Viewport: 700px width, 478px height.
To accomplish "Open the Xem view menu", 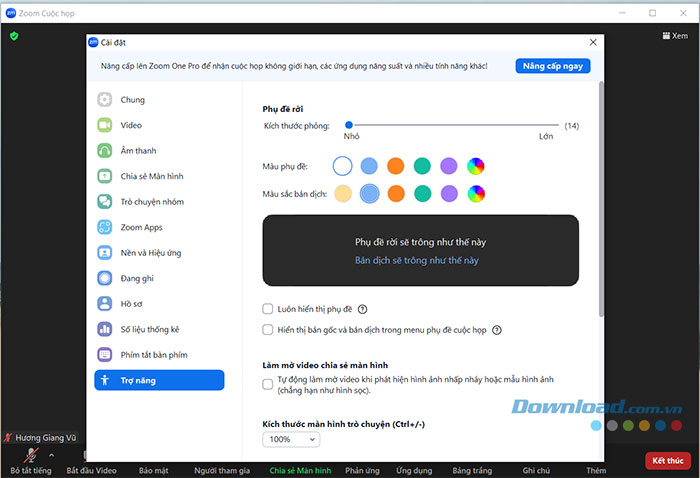I will click(x=675, y=36).
